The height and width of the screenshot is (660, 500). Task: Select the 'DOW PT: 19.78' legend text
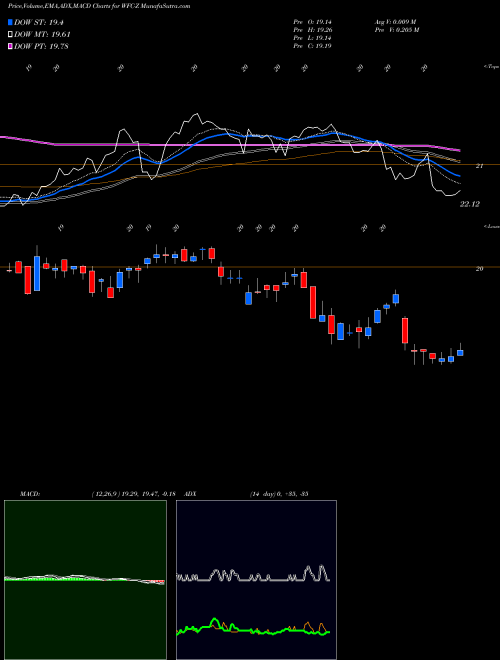click(41, 46)
